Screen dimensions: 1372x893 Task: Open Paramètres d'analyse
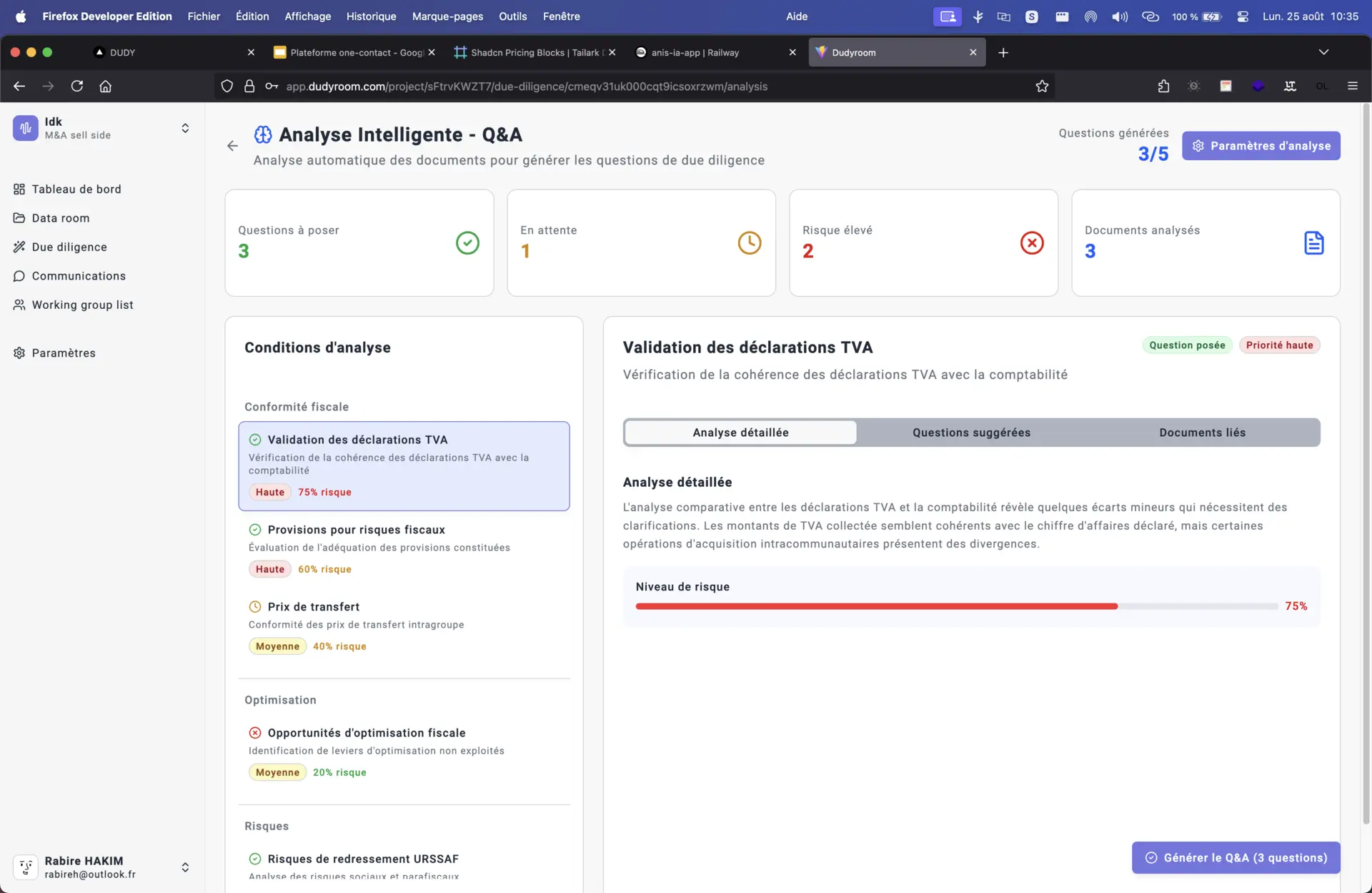pyautogui.click(x=1261, y=146)
